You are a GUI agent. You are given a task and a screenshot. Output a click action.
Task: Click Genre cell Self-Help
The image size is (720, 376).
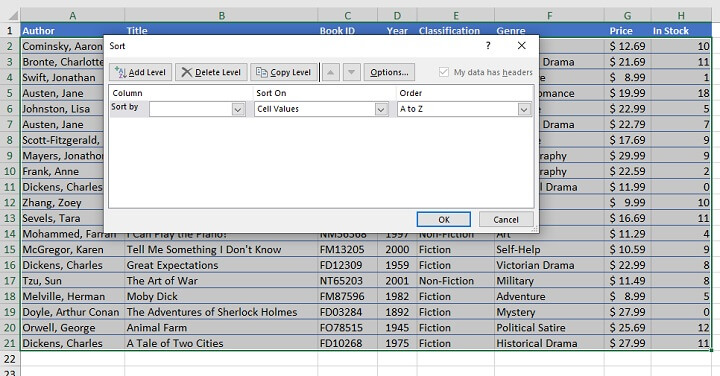(550, 250)
